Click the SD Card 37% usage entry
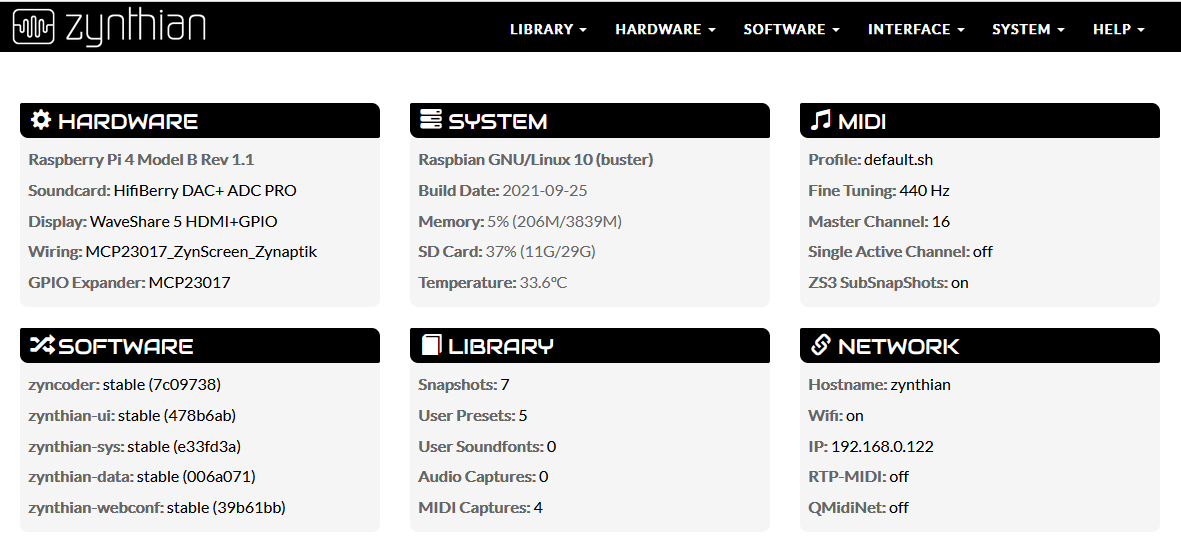Screen dimensions: 1181x555 pos(507,252)
